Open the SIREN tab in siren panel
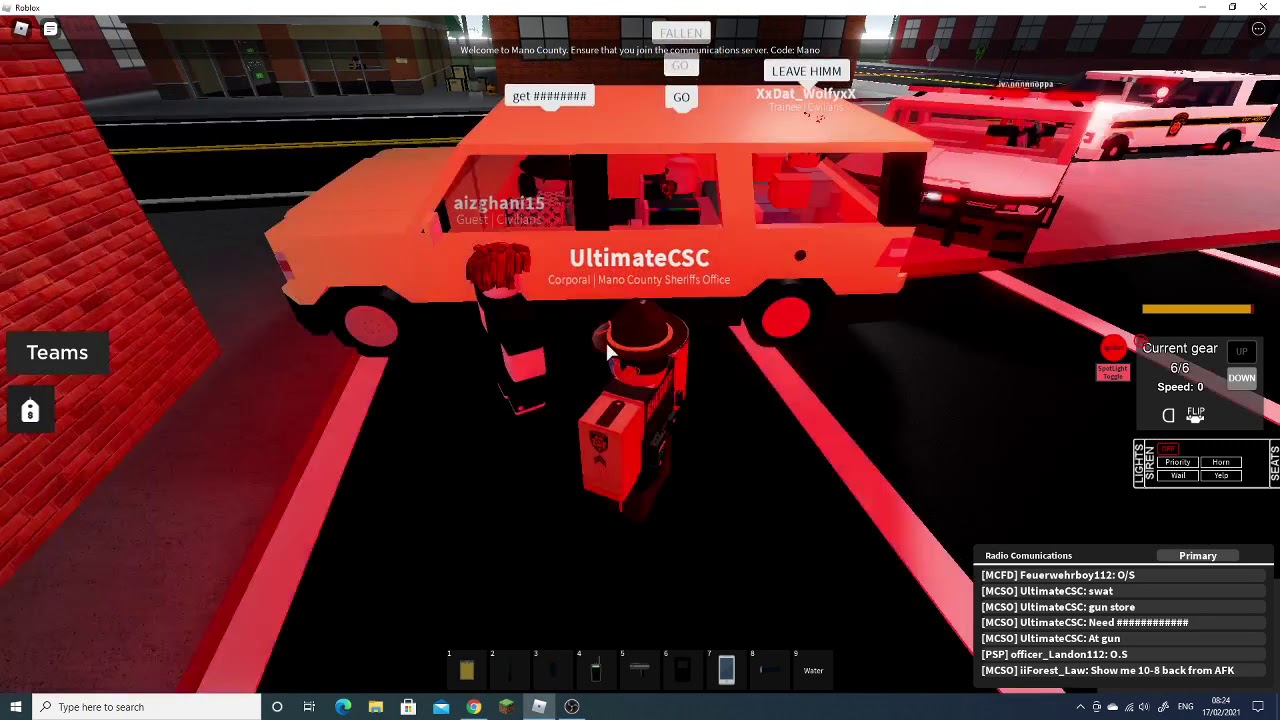Image resolution: width=1280 pixels, height=720 pixels. tap(1150, 464)
